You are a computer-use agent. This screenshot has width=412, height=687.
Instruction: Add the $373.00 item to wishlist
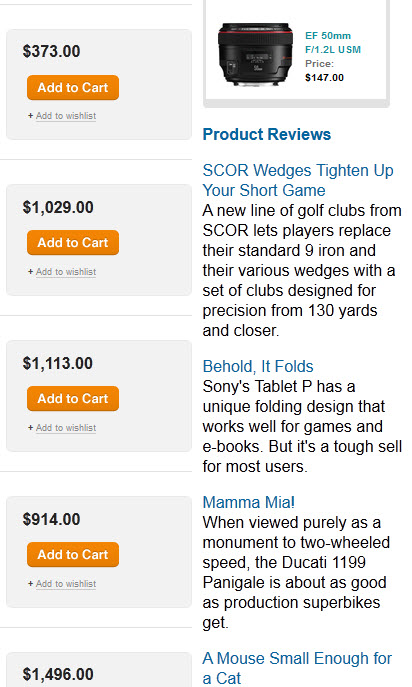66,116
